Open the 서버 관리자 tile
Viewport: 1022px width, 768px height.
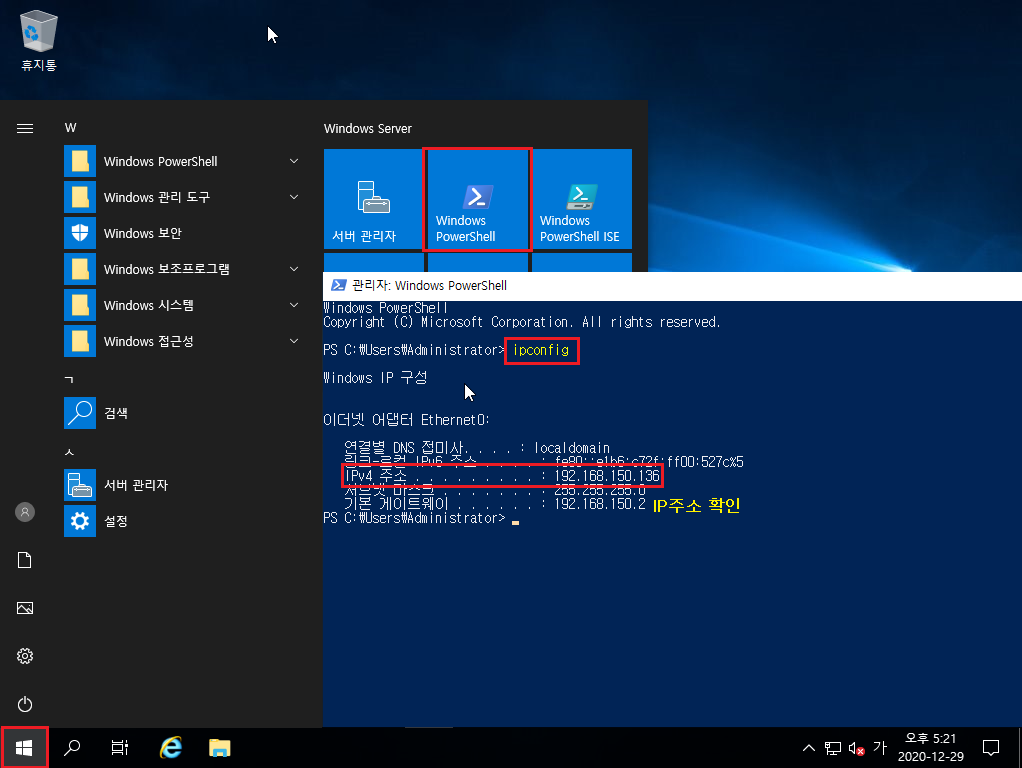click(373, 199)
